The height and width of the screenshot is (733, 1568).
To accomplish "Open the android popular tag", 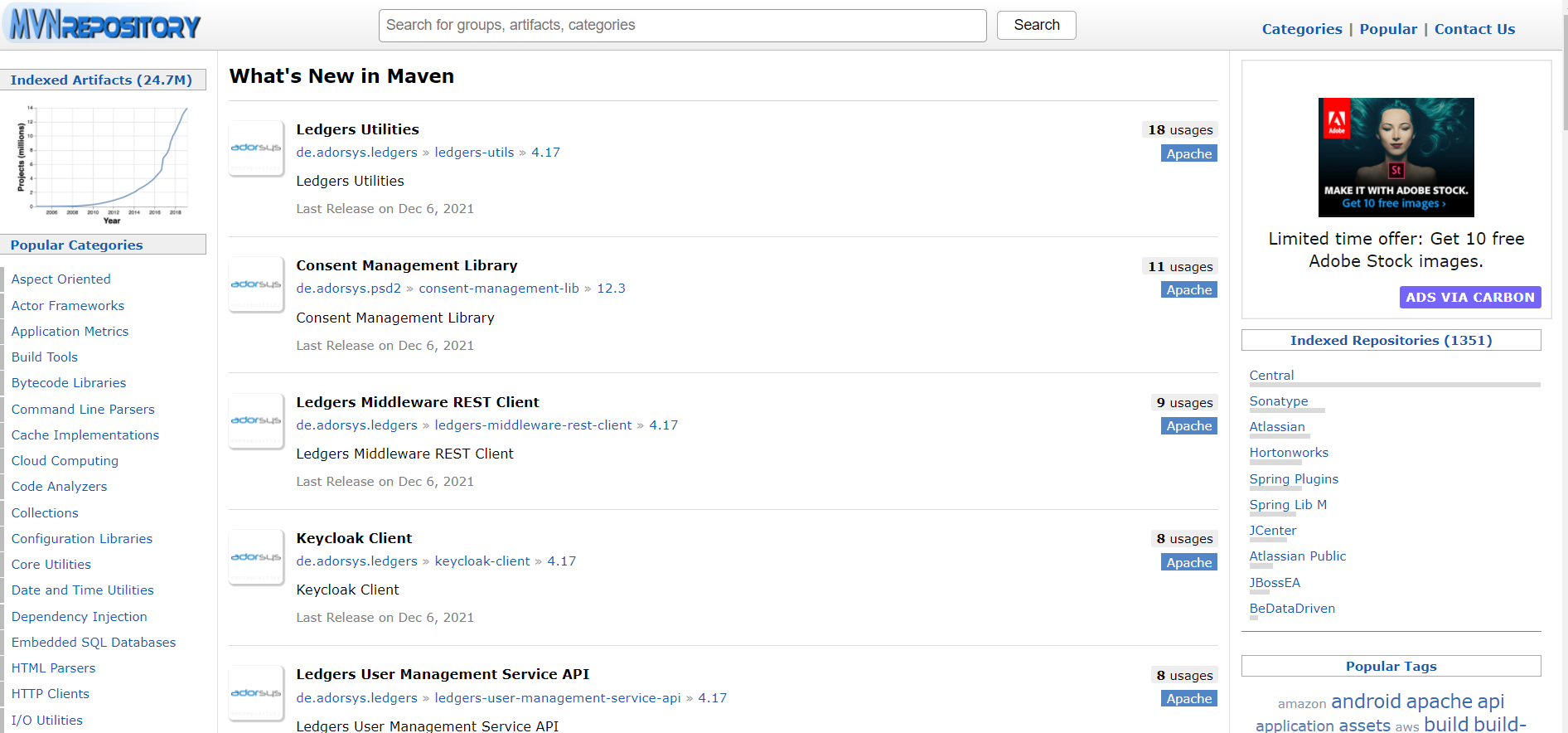I will 1366,701.
